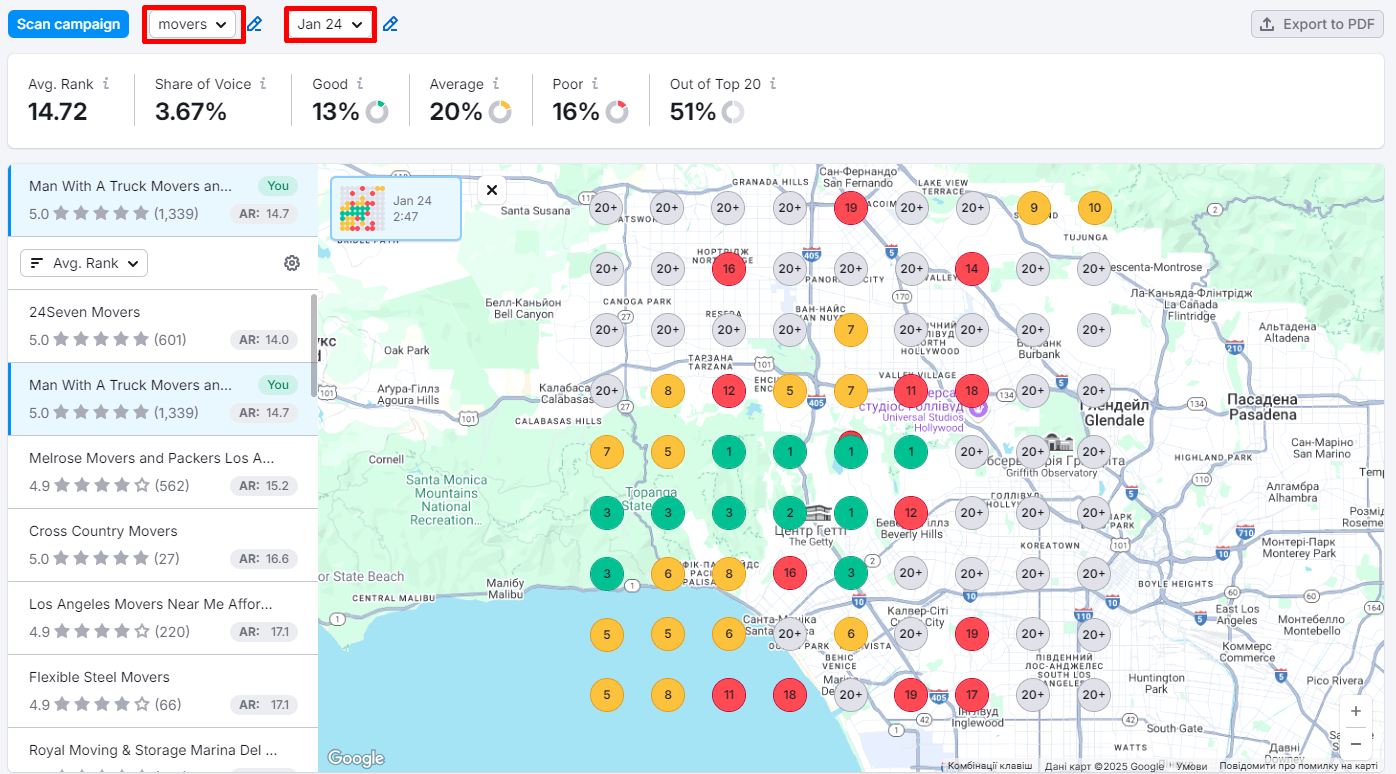1396x774 pixels.
Task: Click the red Poor donut chart icon
Action: click(x=617, y=112)
